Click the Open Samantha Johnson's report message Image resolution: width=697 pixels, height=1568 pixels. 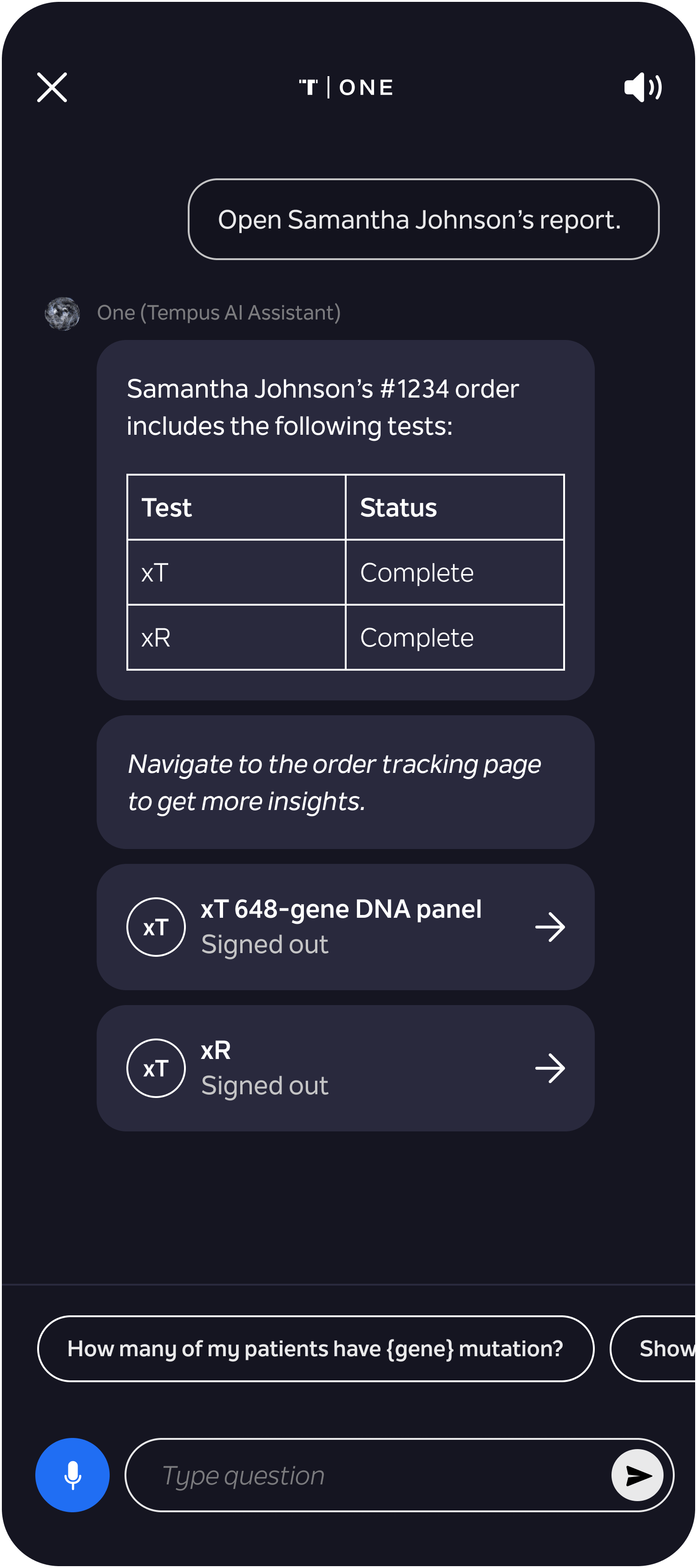423,219
